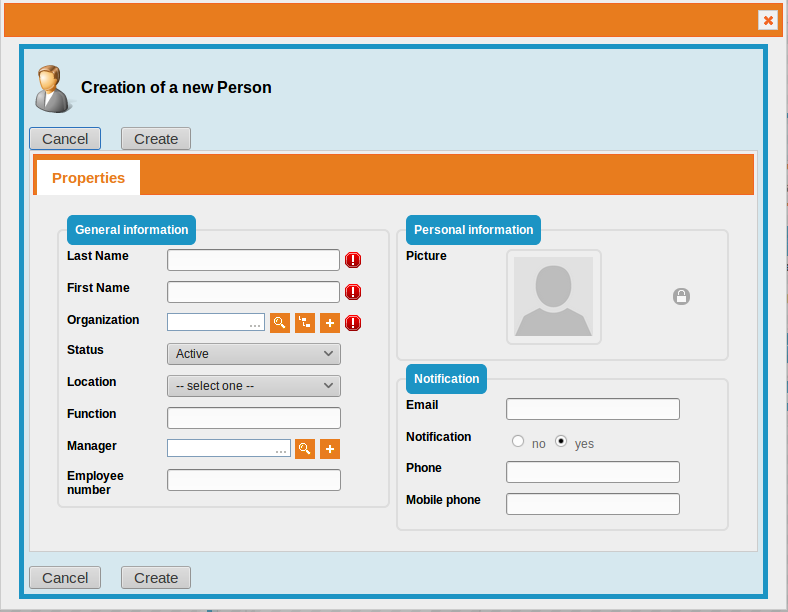The height and width of the screenshot is (612, 788).
Task: Select 'no' for Notification
Action: click(x=518, y=441)
